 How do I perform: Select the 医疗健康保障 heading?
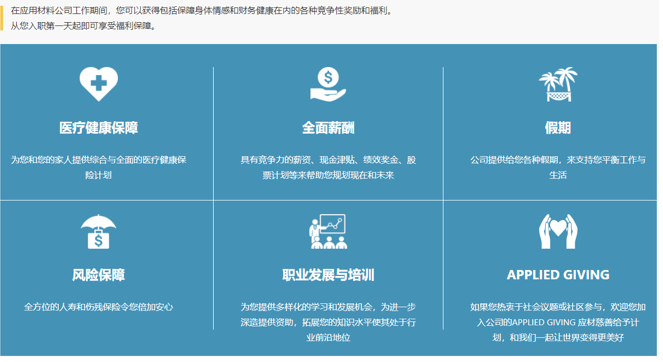pos(99,128)
